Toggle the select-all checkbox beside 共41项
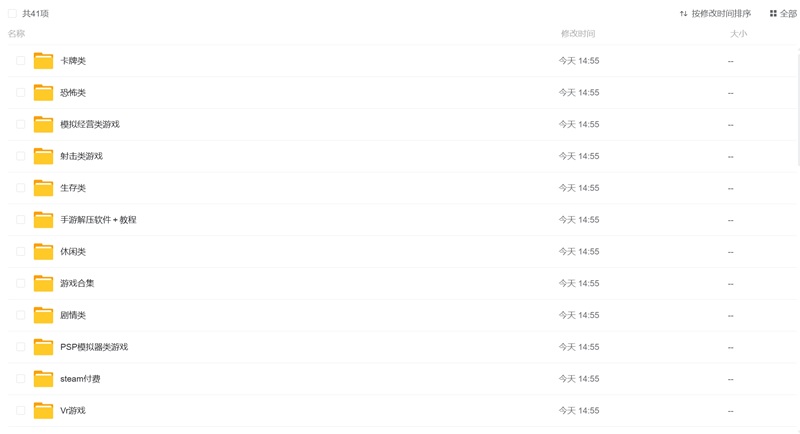Viewport: 800px width, 434px height. coord(13,14)
